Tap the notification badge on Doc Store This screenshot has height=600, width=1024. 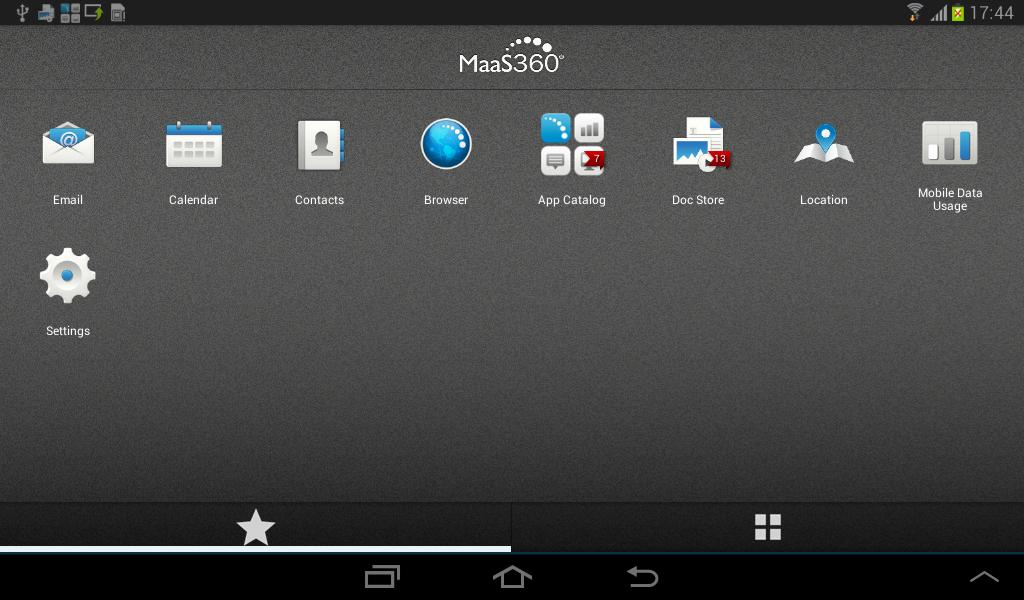(x=716, y=158)
